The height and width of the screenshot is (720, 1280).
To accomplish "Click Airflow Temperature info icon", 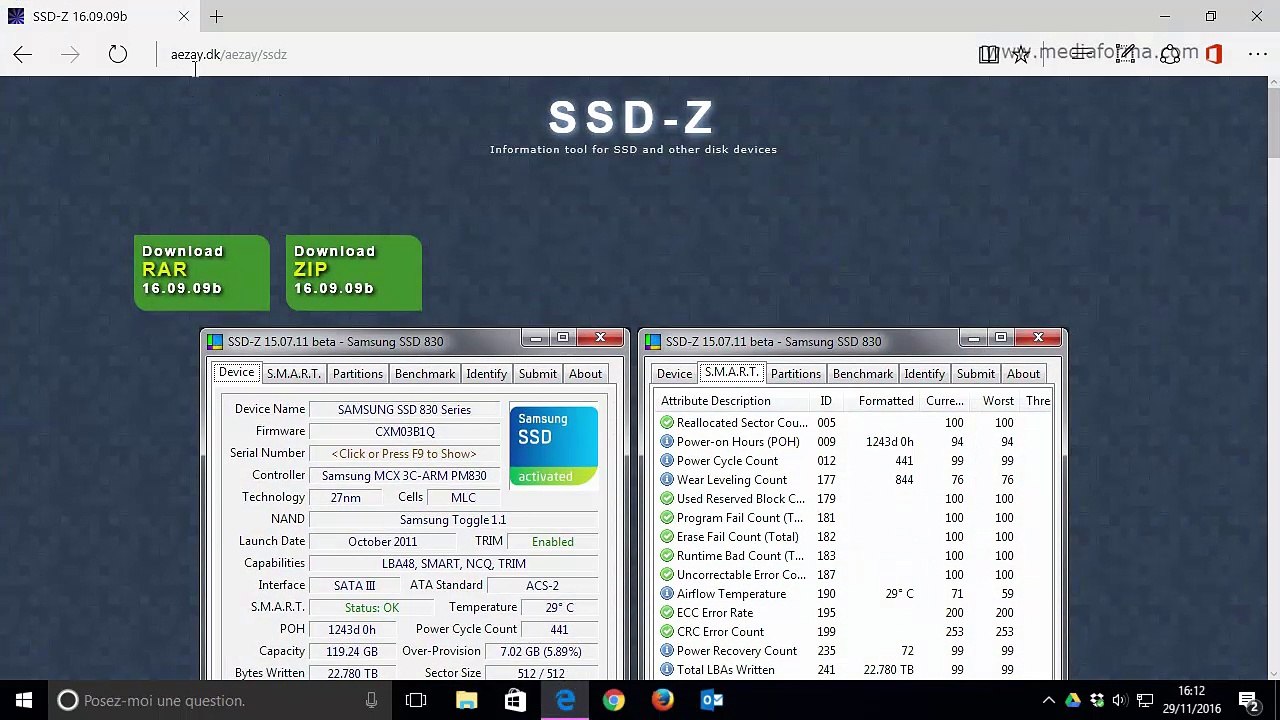I will (667, 594).
